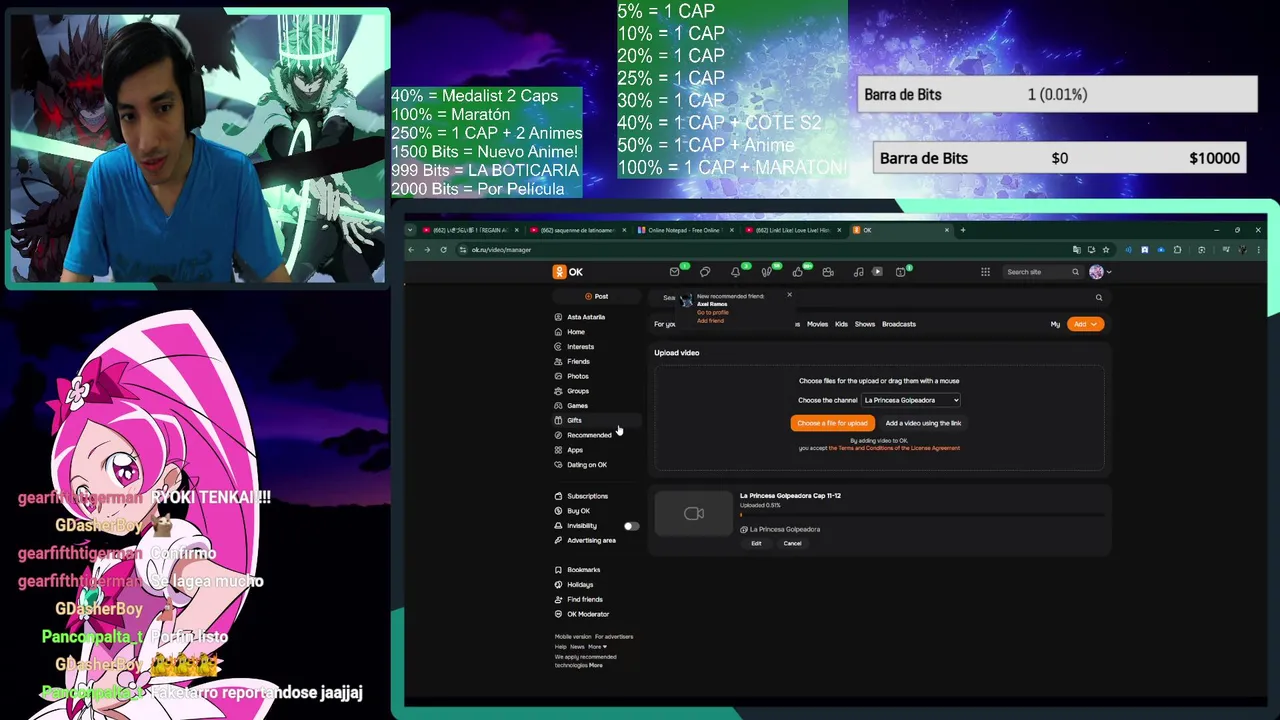
Task: Expand the orange Add dropdown
Action: coord(1085,324)
